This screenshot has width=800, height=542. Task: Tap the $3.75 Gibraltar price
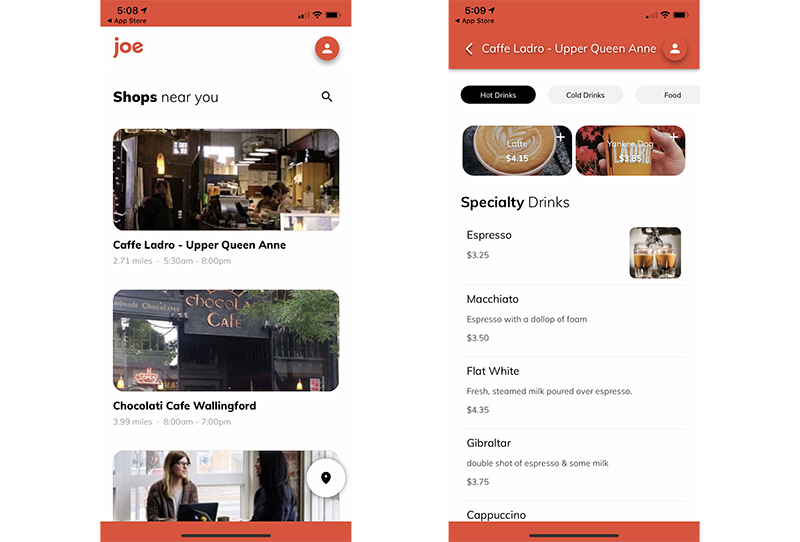coord(478,482)
